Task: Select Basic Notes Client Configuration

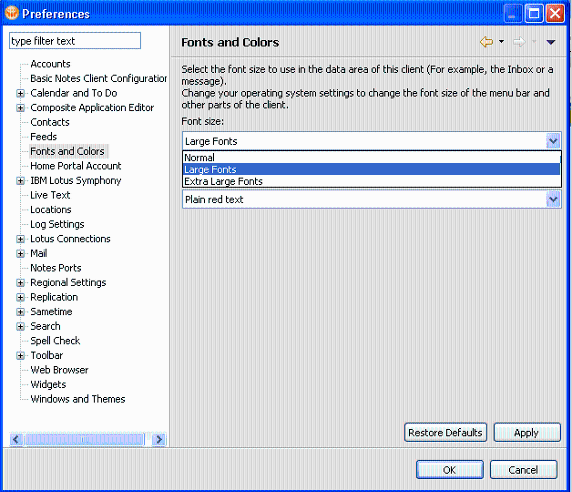Action: 98,78
